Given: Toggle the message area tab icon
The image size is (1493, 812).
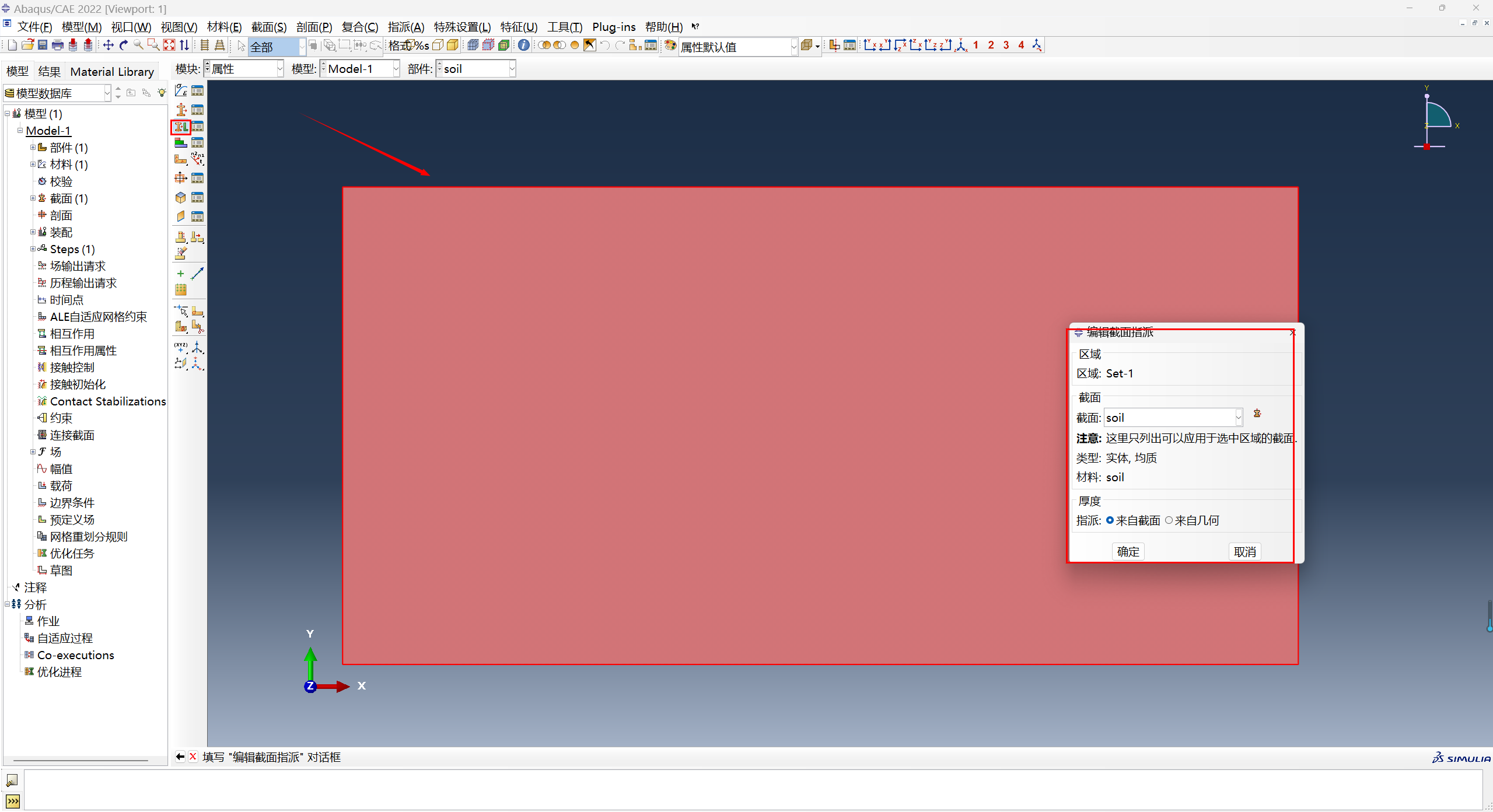Looking at the screenshot, I should [x=12, y=780].
